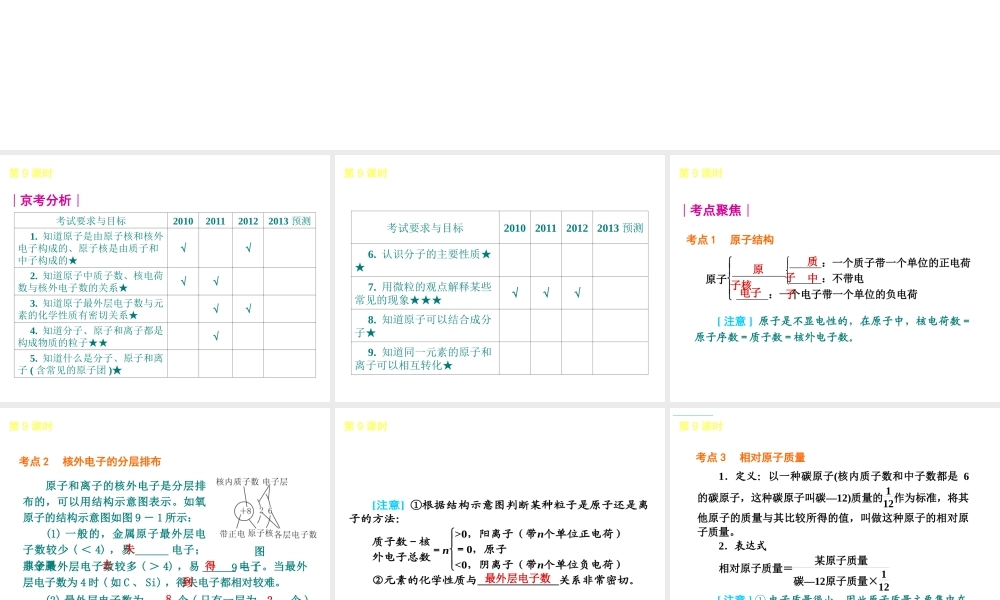Click the 考试要求与目标 header in 京考分析 table

(x=91, y=221)
